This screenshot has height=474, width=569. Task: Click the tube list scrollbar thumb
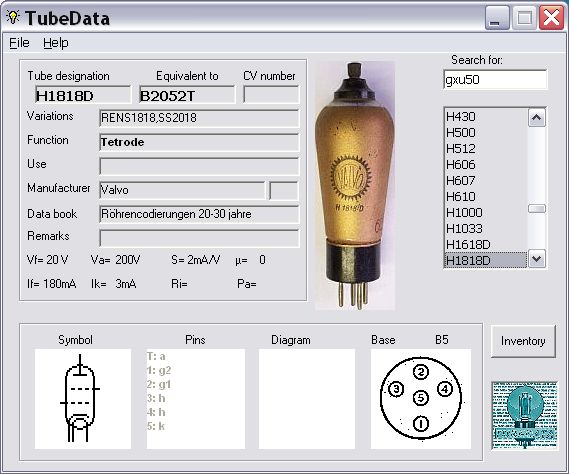[x=537, y=209]
